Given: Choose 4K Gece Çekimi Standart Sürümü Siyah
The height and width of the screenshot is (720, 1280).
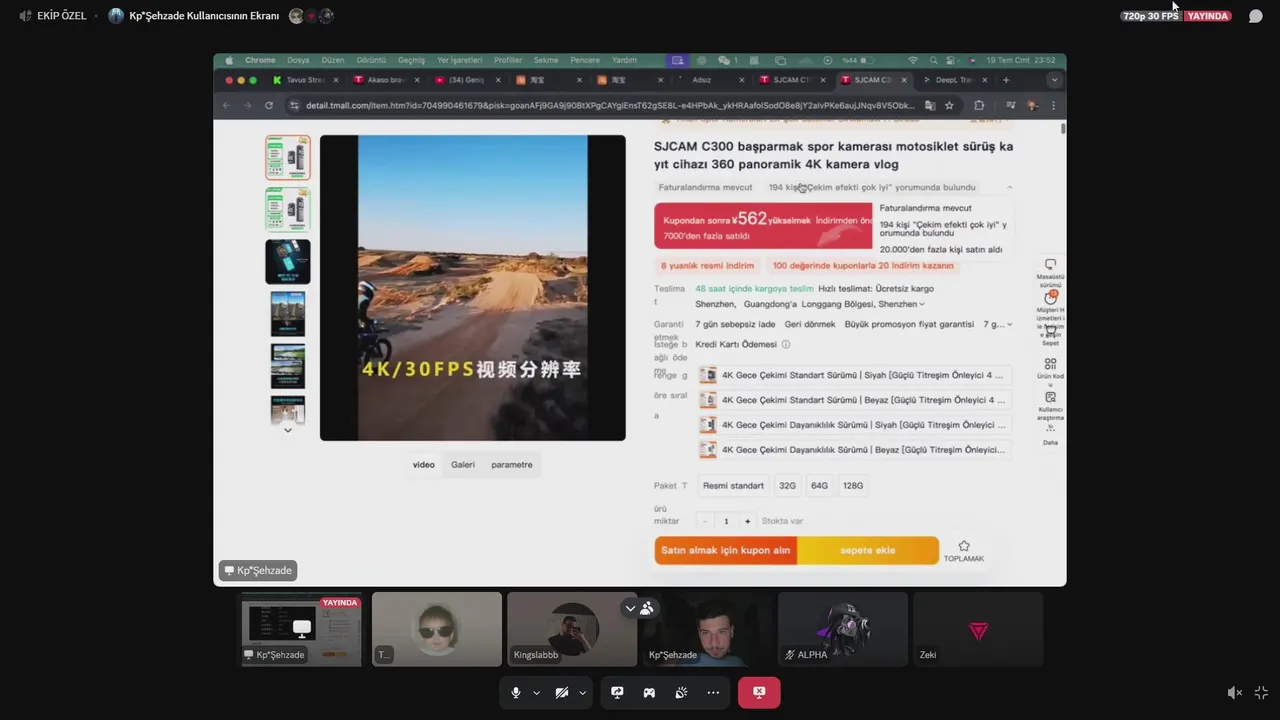Looking at the screenshot, I should pos(853,375).
